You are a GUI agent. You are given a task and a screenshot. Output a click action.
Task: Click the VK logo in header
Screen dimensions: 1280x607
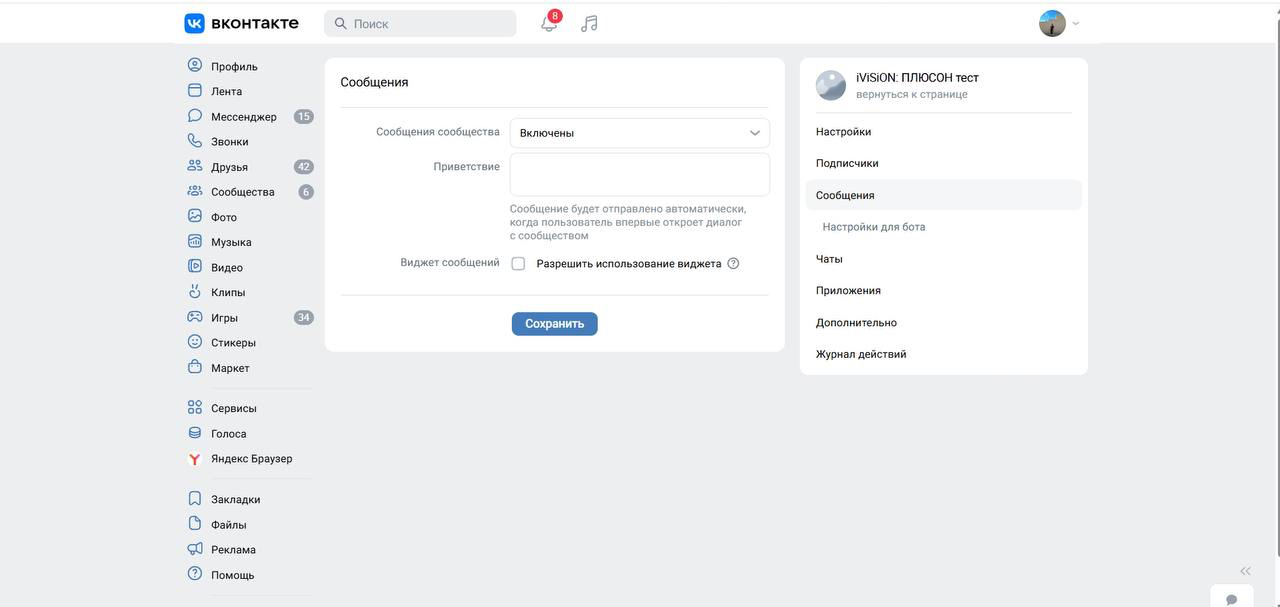(241, 23)
